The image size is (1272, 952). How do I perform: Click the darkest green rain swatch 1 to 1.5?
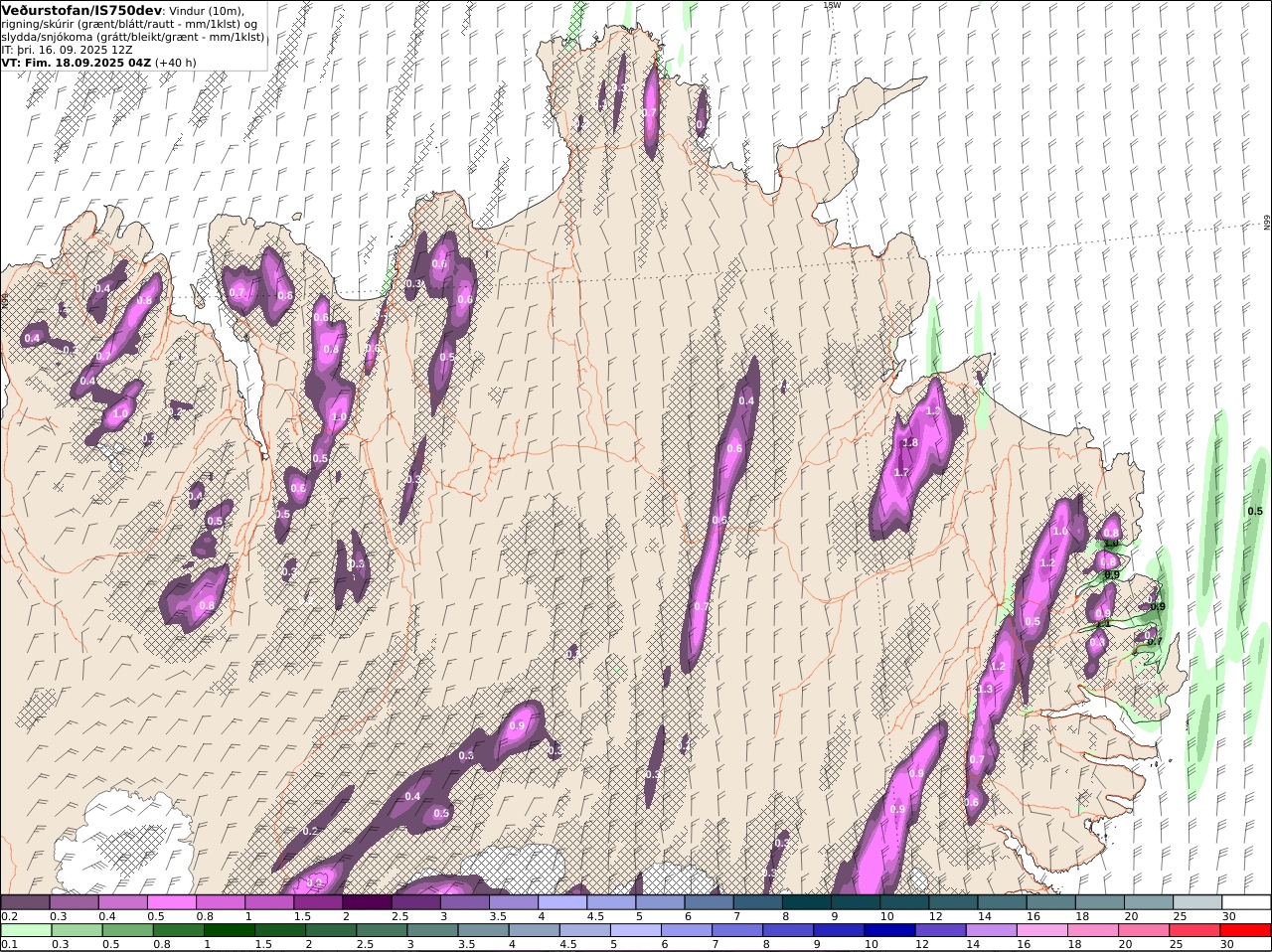pyautogui.click(x=229, y=931)
